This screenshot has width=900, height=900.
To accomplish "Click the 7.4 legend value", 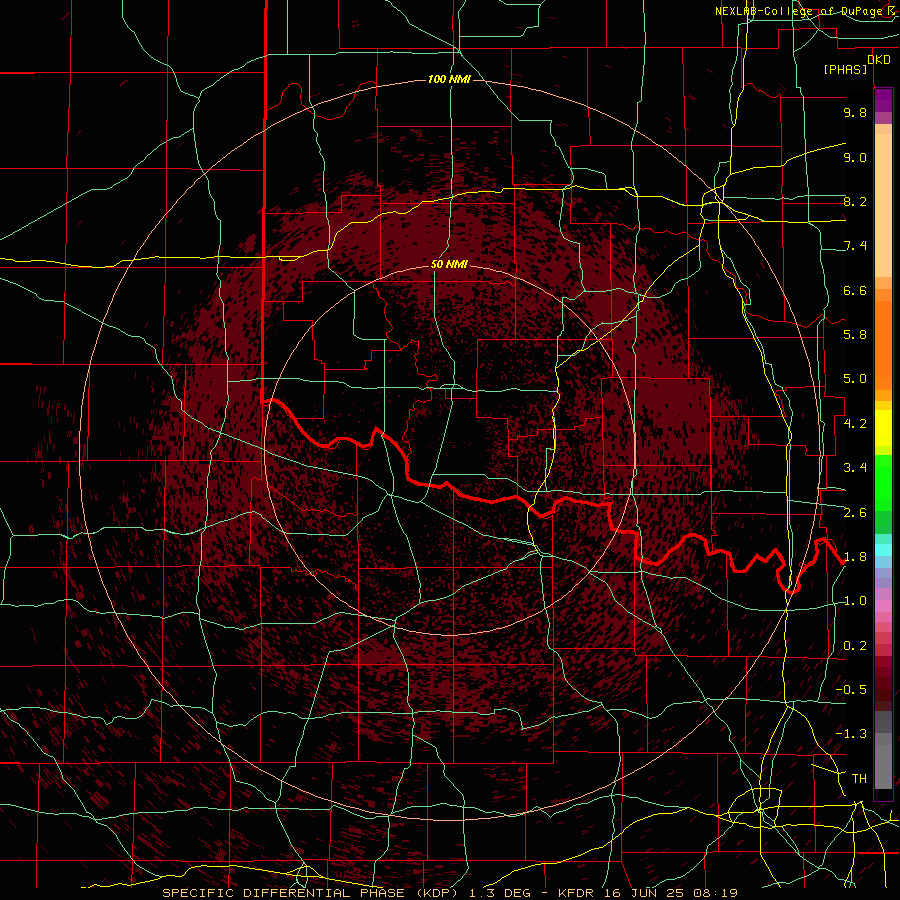I will (855, 246).
